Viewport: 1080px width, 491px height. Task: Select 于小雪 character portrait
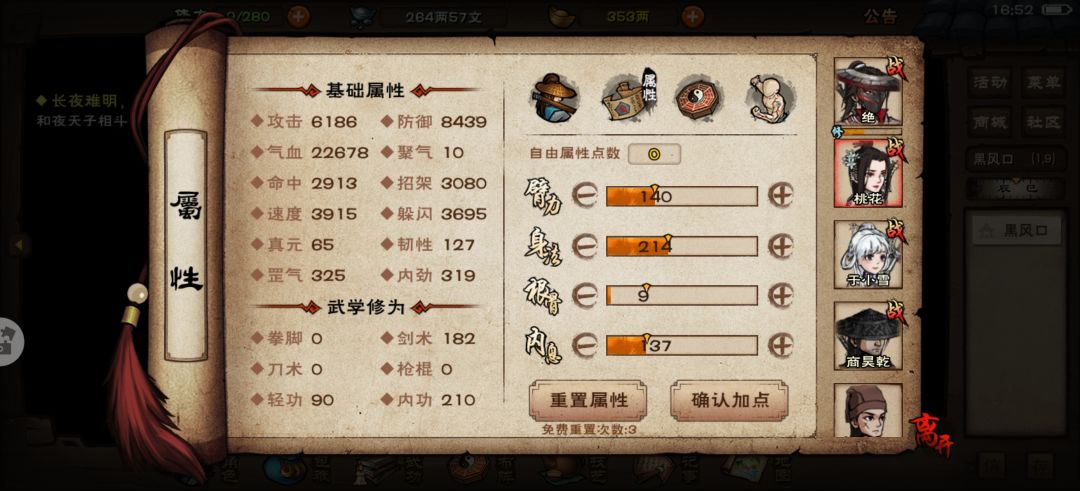pos(868,254)
